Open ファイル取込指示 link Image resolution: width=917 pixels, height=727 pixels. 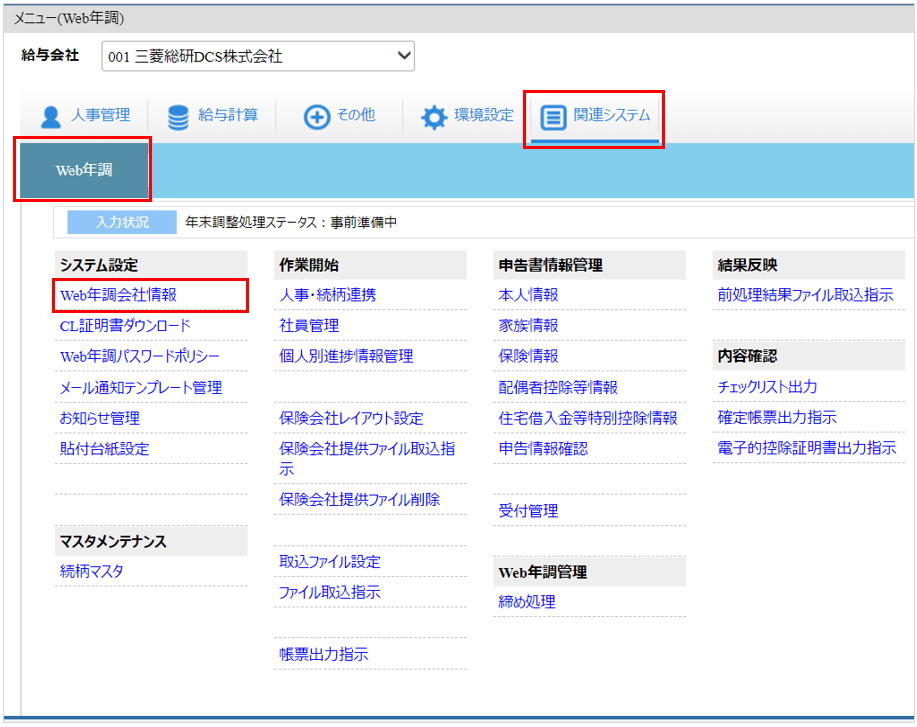pos(330,592)
